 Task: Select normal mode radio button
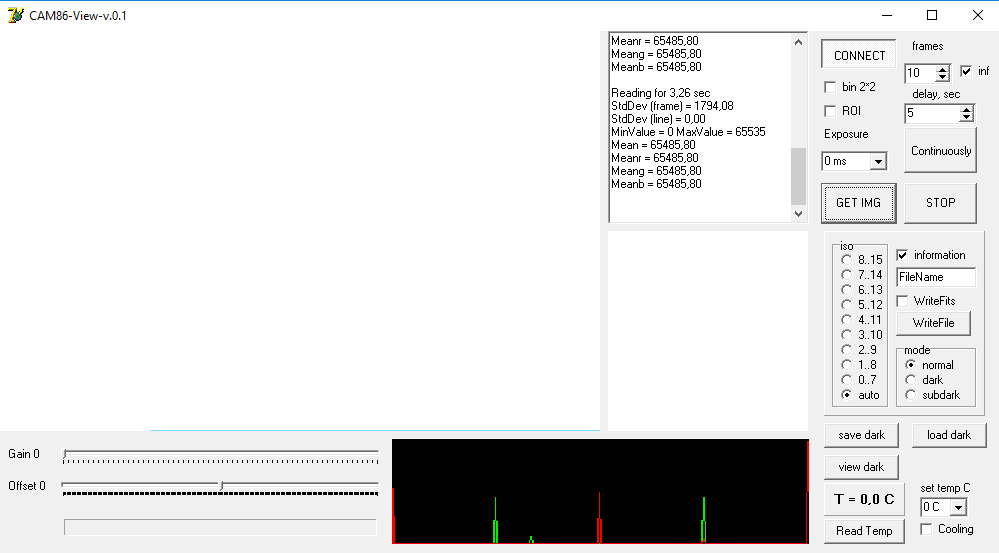coord(910,365)
